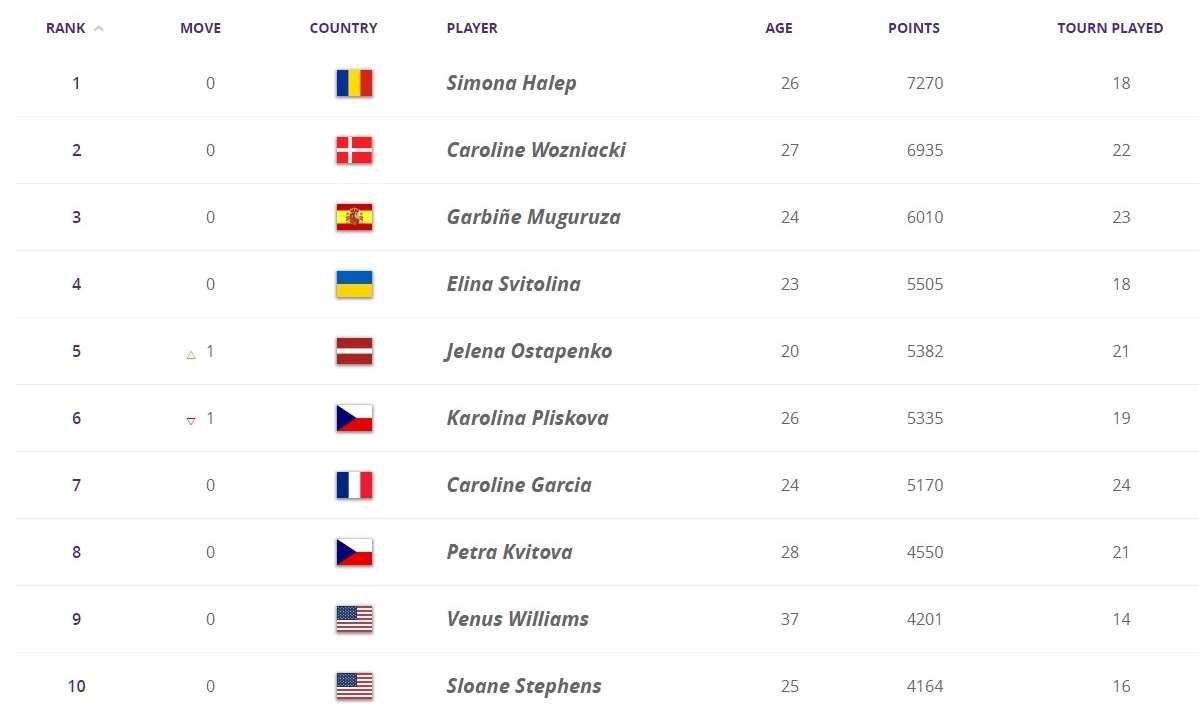
Task: Click the Spain flag next to Muguruza
Action: click(354, 217)
